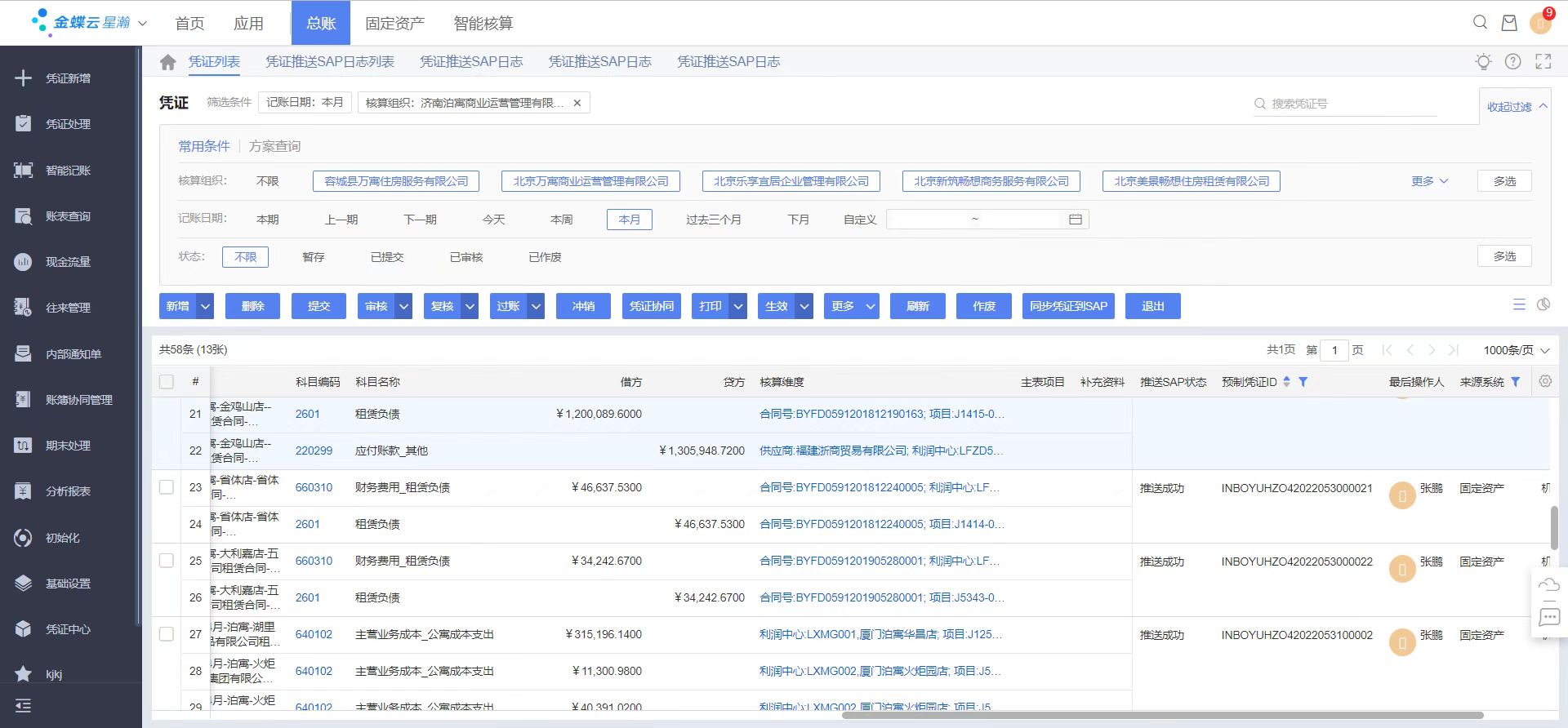Expand the 新增 button dropdown arrow
Viewport: 1568px width, 728px height.
point(206,306)
